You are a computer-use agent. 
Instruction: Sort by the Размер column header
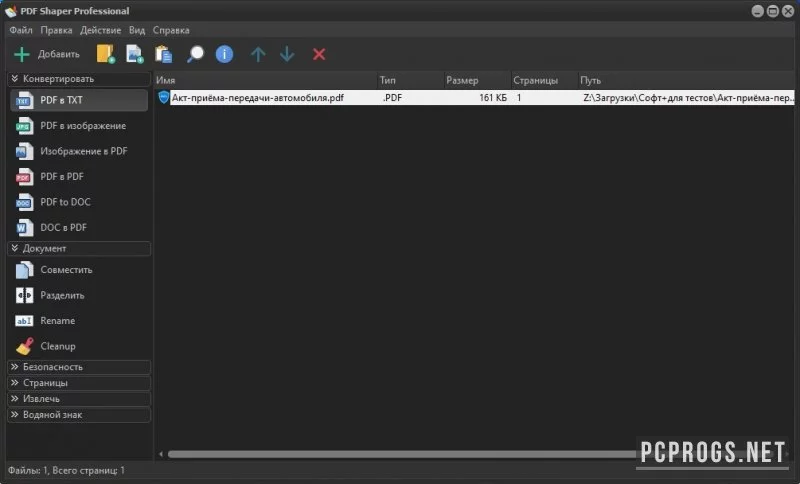pos(477,80)
